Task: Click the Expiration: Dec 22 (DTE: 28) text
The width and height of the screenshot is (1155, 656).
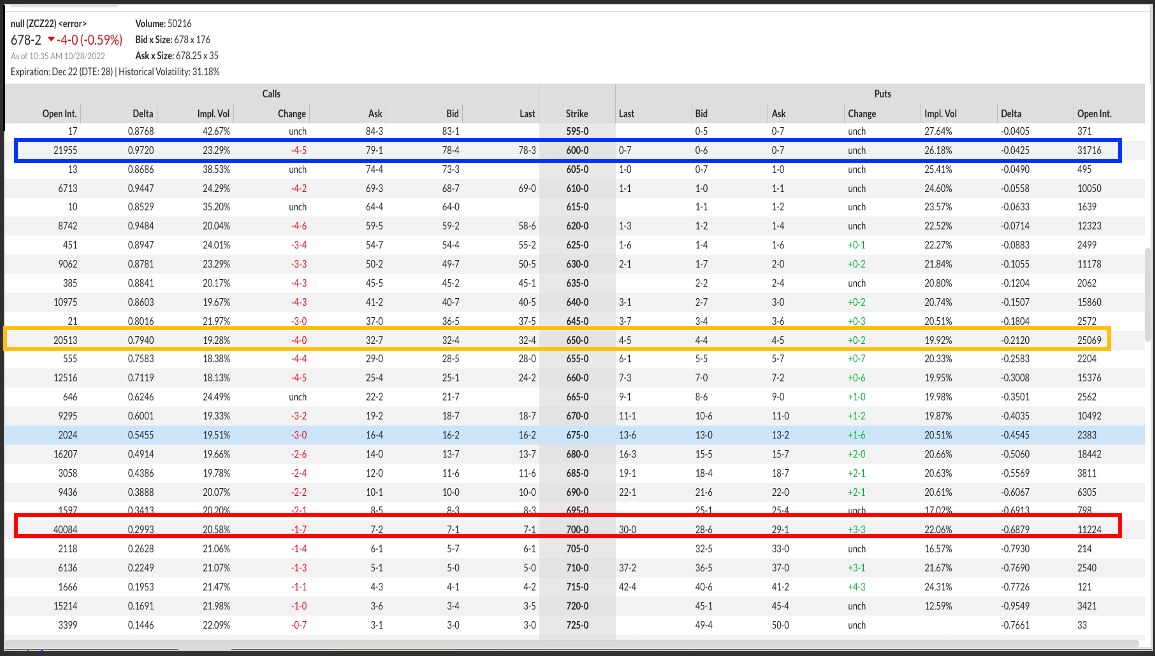Action: [61, 72]
